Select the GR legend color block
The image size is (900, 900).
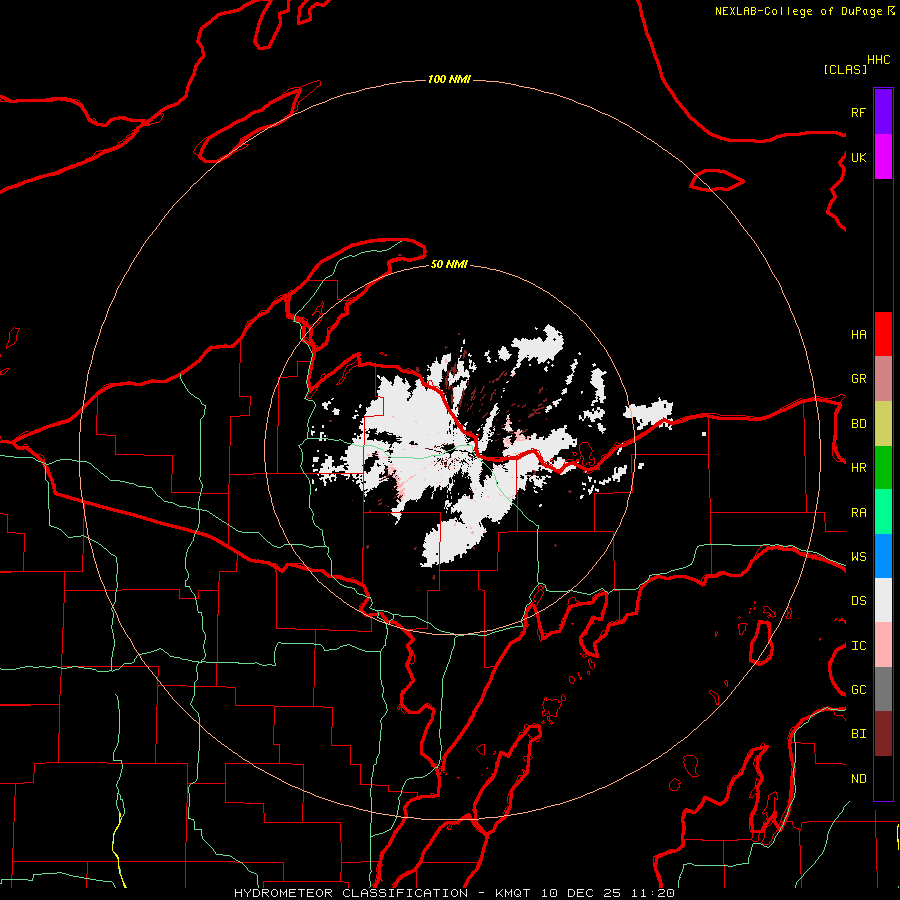[883, 378]
